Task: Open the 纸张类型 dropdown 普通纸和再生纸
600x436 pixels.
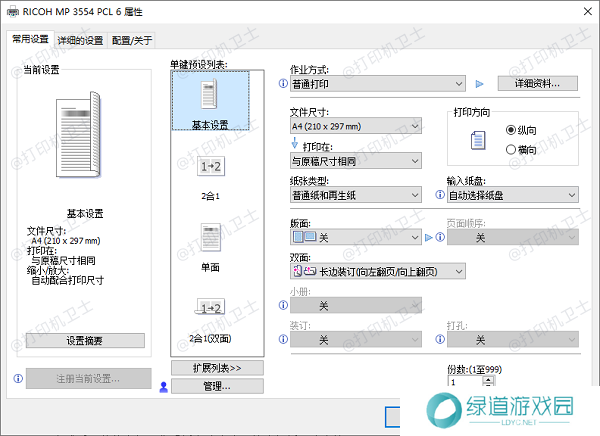Action: (x=356, y=195)
